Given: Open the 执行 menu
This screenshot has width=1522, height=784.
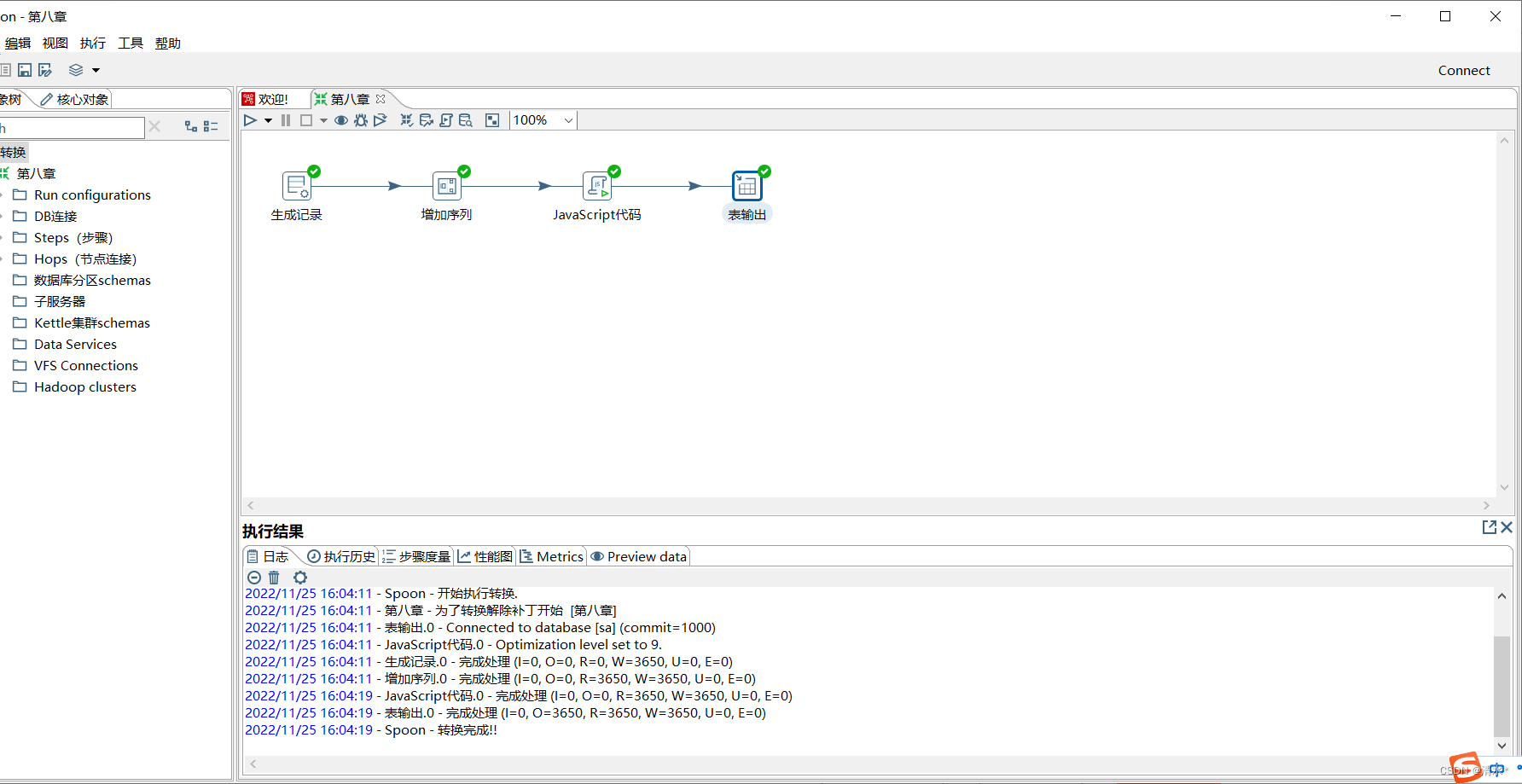Looking at the screenshot, I should point(93,44).
